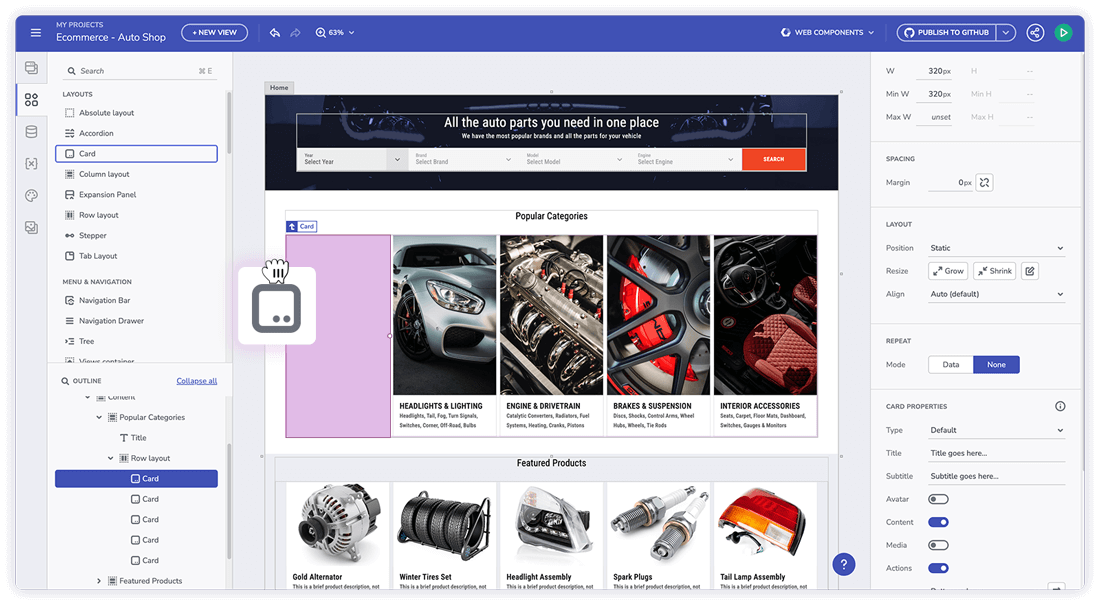Image resolution: width=1100 pixels, height=608 pixels.
Task: Open the Web Components dropdown
Action: pyautogui.click(x=827, y=33)
